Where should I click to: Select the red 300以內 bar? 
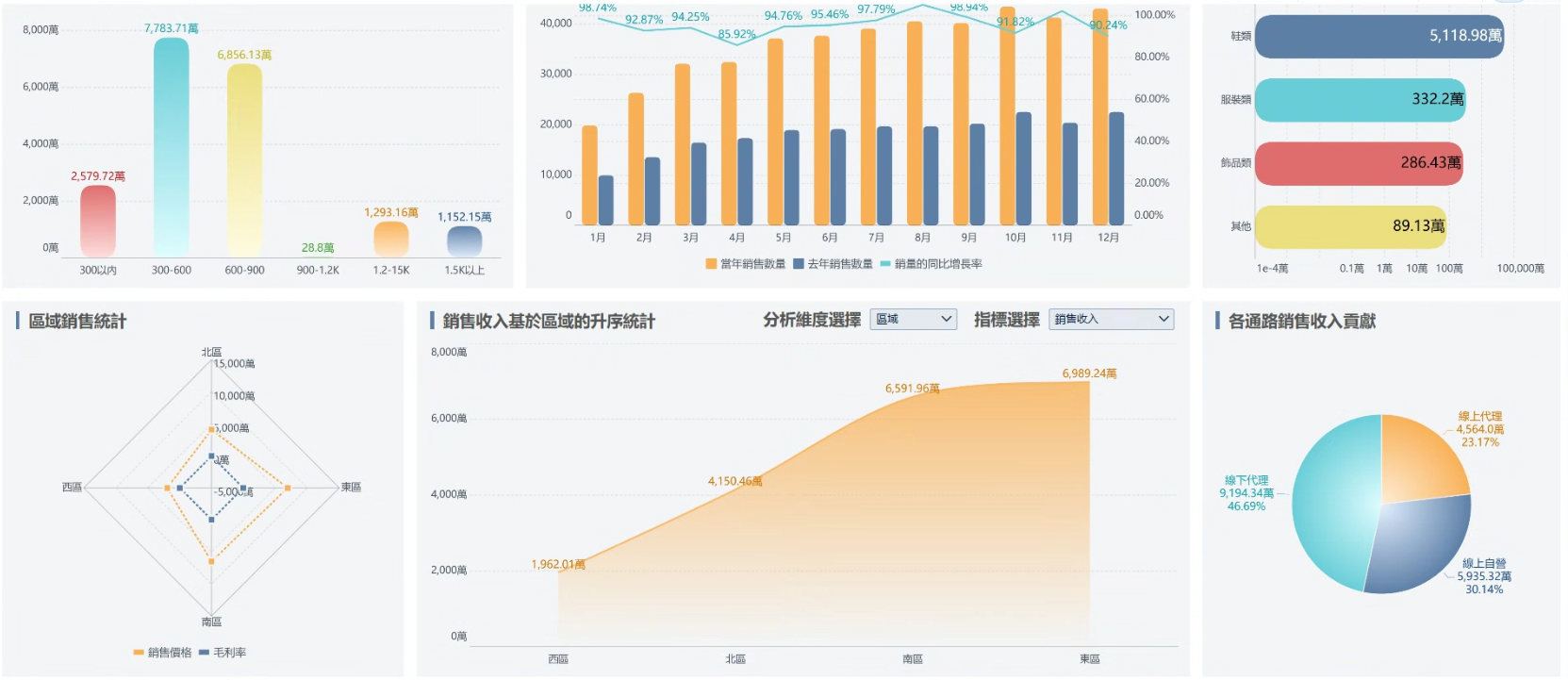(98, 221)
